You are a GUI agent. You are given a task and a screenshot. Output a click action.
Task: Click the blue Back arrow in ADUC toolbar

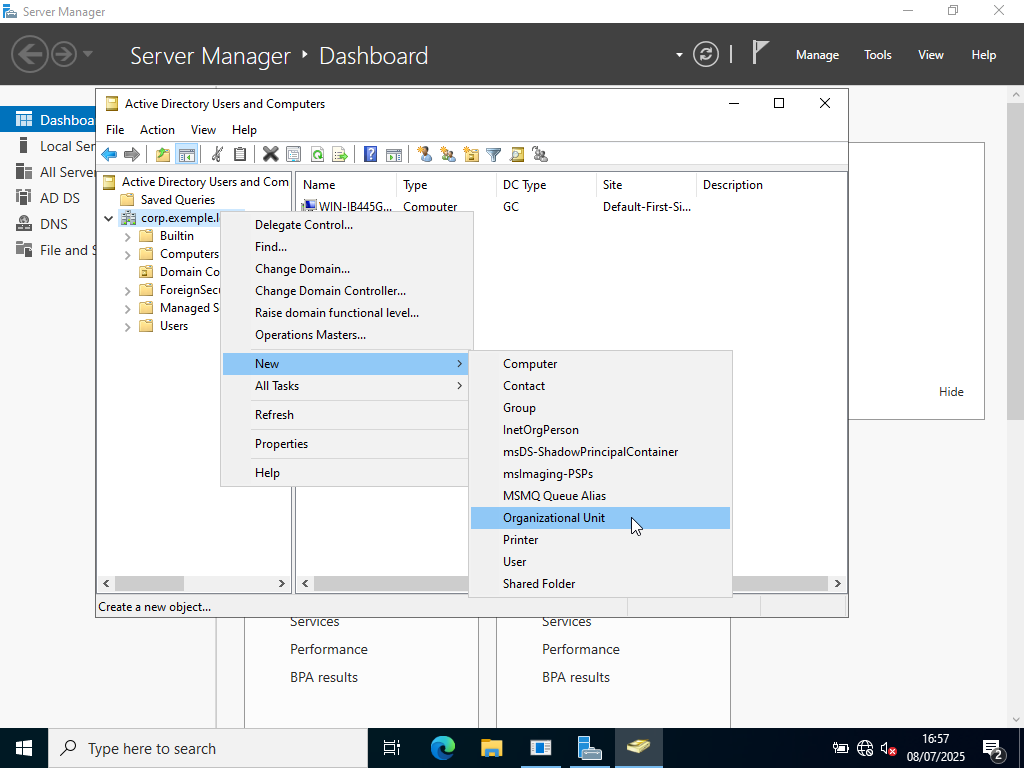(109, 155)
